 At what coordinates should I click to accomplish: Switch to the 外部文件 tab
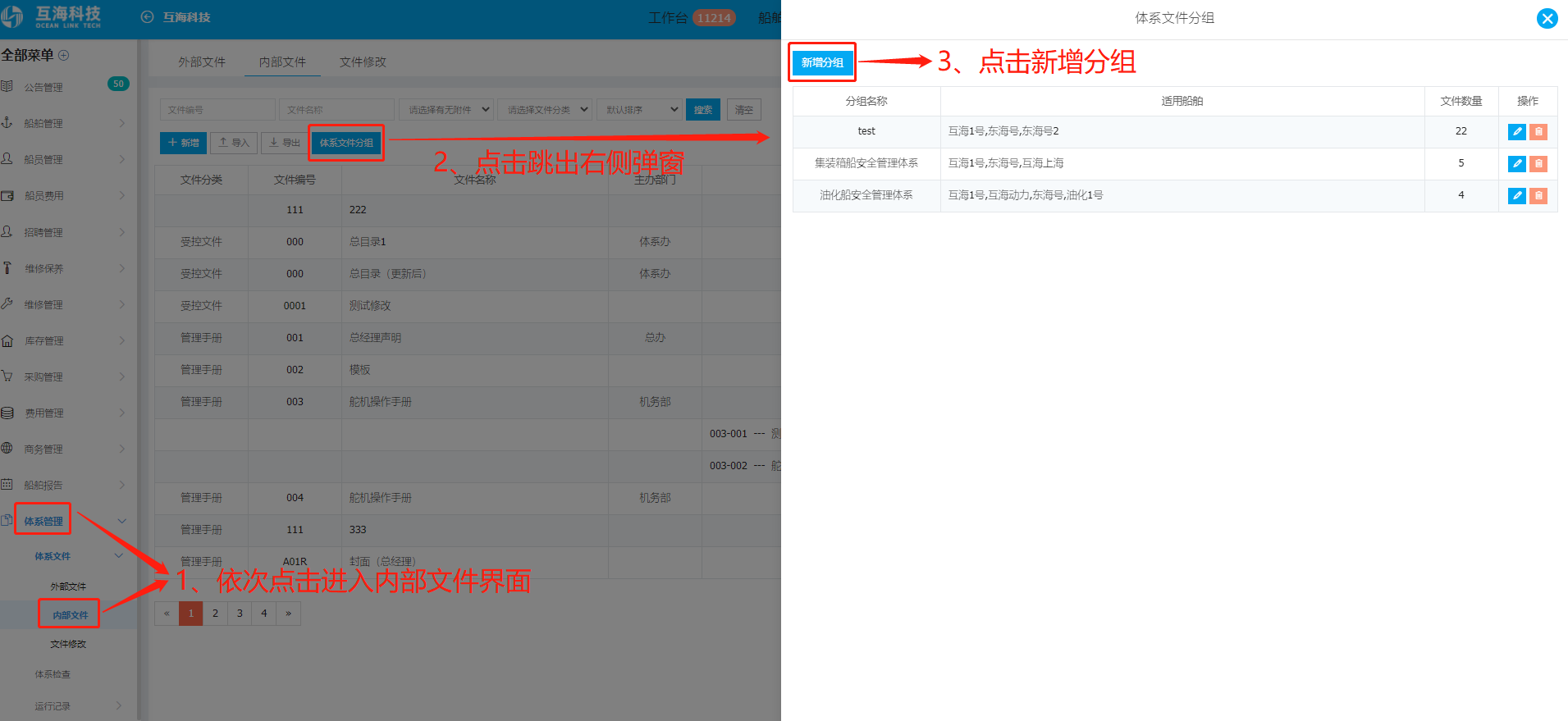point(202,62)
